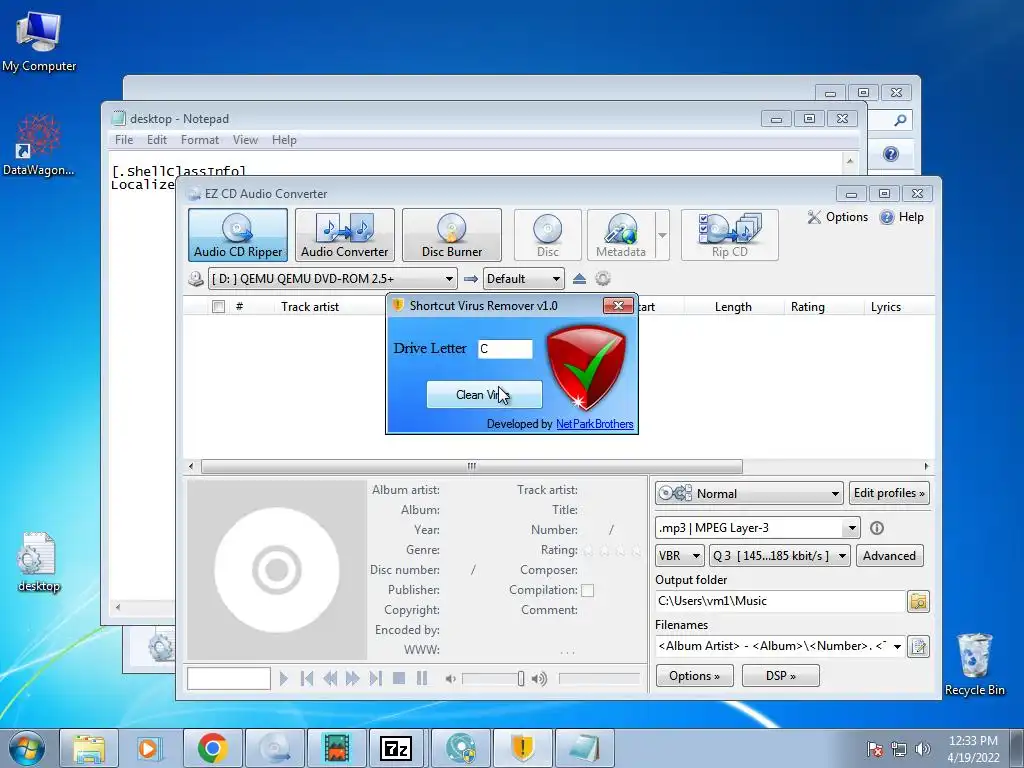Open Options in EZ CD Audio Converter
Image resolution: width=1024 pixels, height=768 pixels.
[838, 217]
